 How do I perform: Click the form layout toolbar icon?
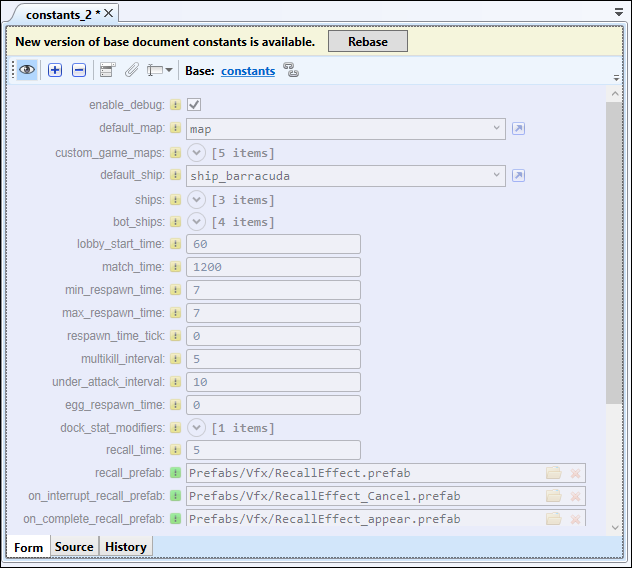click(108, 70)
